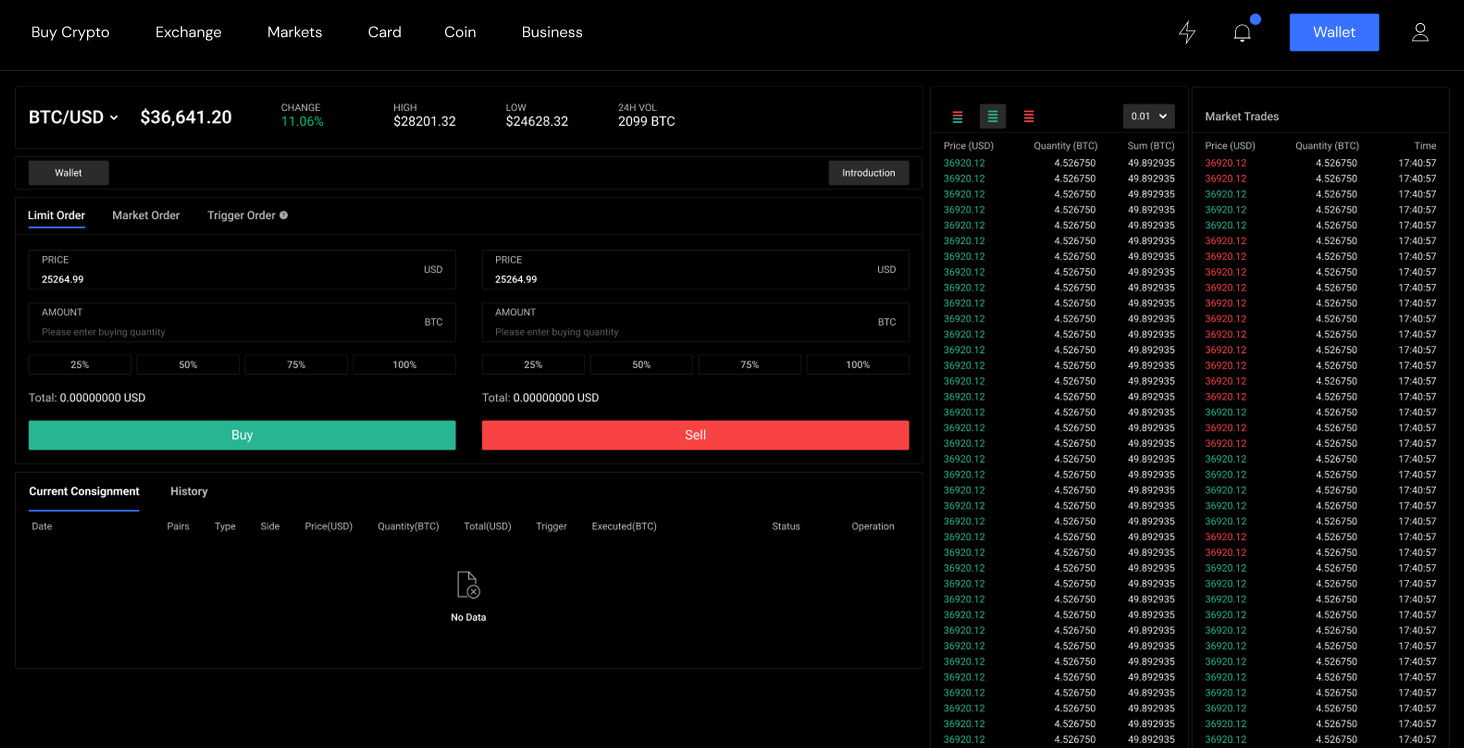Image resolution: width=1464 pixels, height=748 pixels.
Task: Open the 0.01 price precision dropdown
Action: pos(1148,117)
